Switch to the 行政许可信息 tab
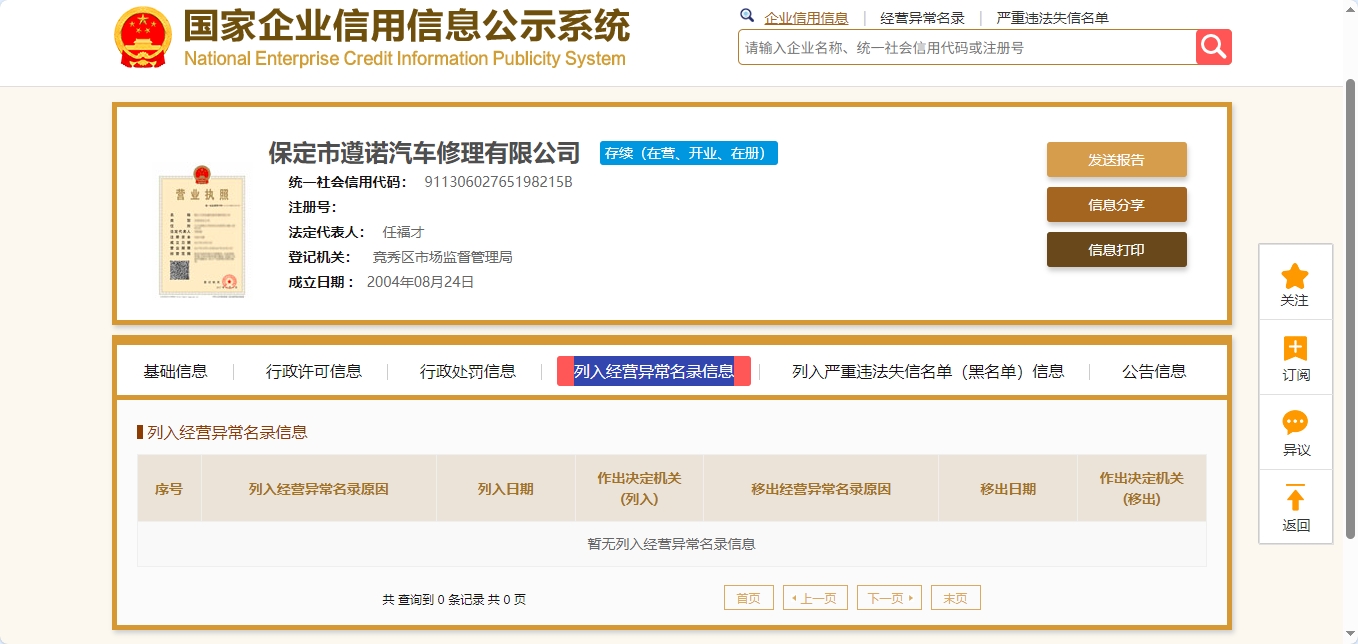The width and height of the screenshot is (1358, 644). point(314,372)
